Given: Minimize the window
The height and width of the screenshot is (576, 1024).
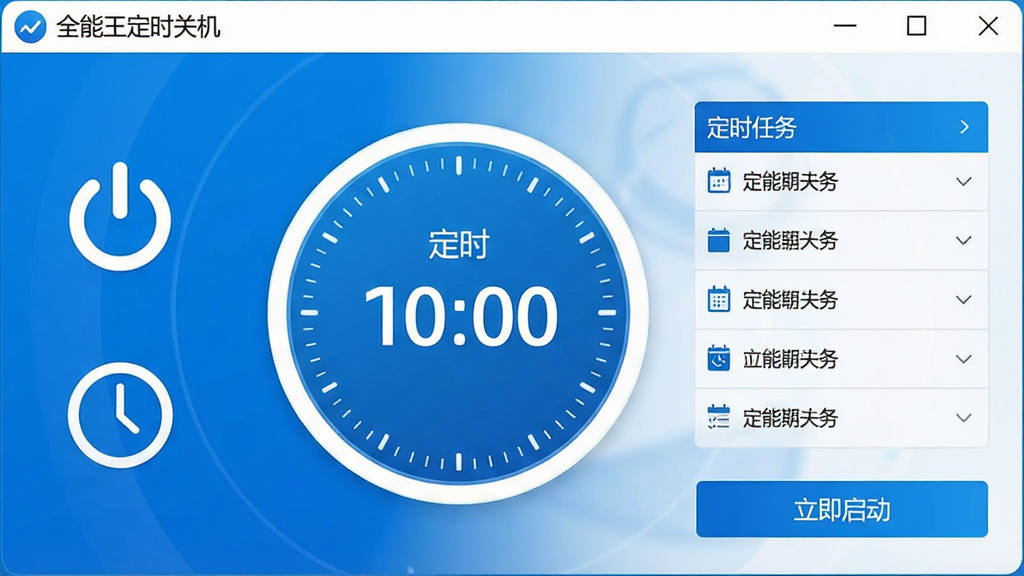Looking at the screenshot, I should tap(845, 26).
